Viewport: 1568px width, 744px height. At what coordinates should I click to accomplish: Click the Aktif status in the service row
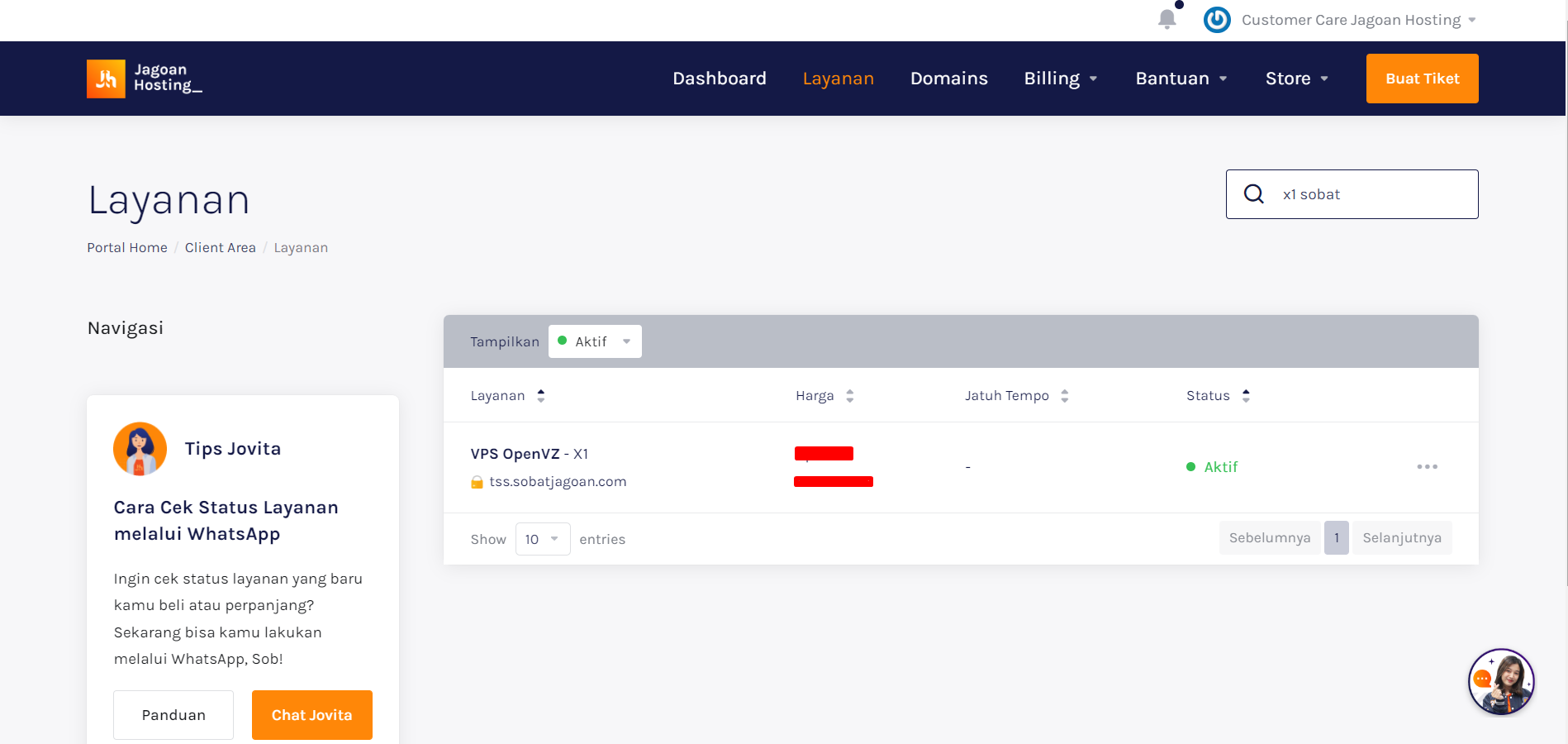(x=1213, y=467)
